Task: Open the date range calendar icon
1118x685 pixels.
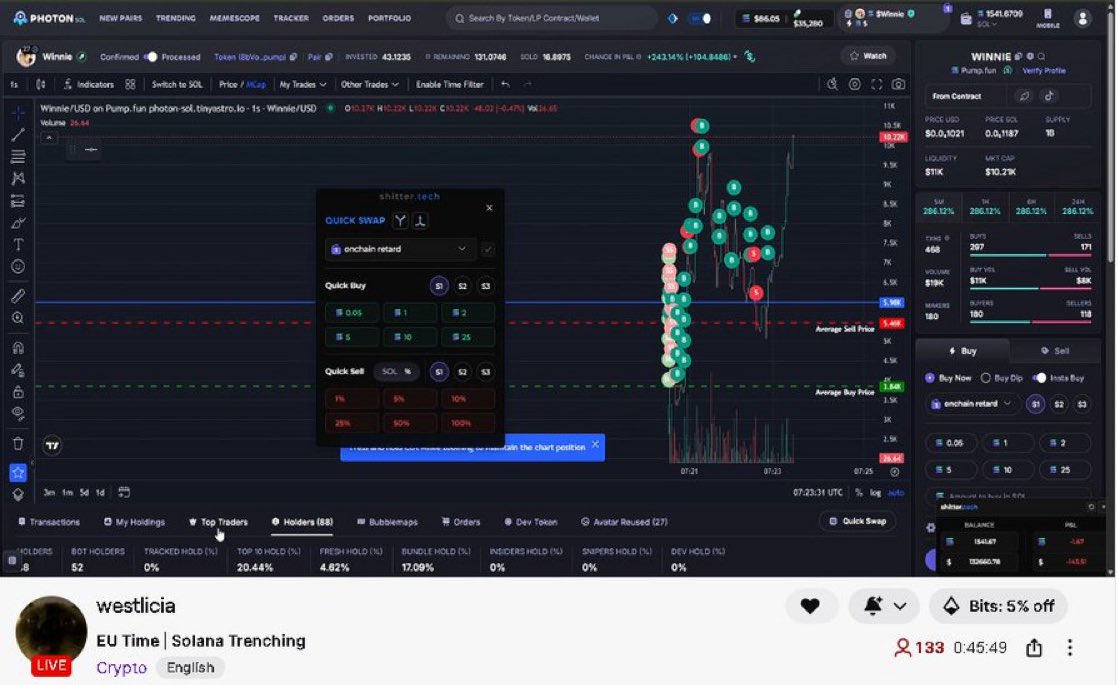Action: [x=124, y=492]
